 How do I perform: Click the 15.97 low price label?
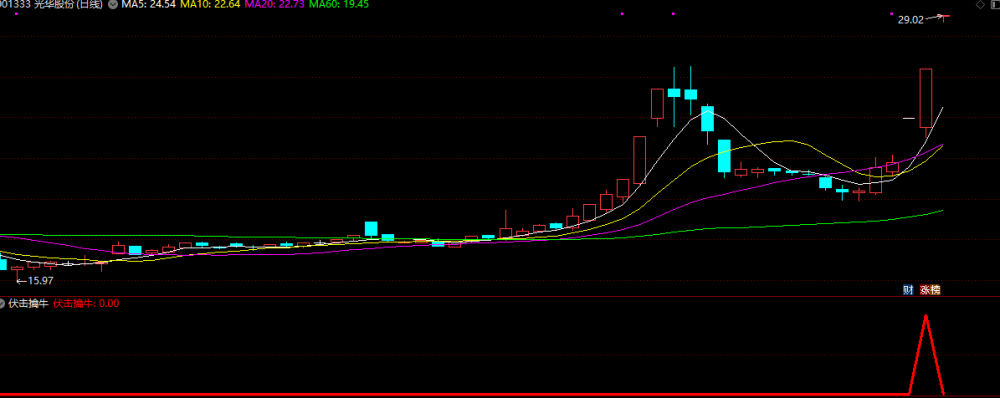pyautogui.click(x=40, y=281)
